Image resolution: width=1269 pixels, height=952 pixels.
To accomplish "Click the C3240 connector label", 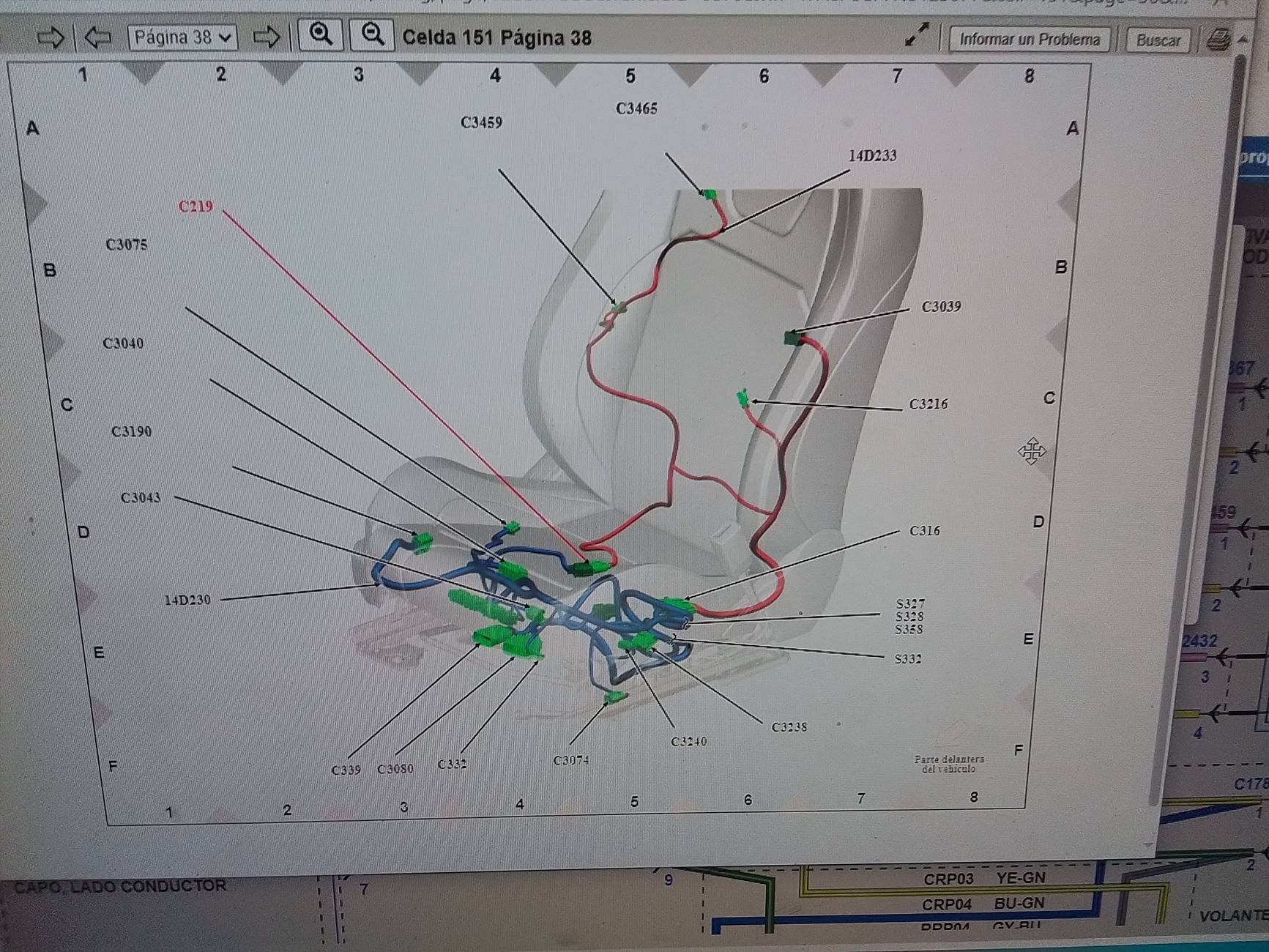I will pos(689,742).
